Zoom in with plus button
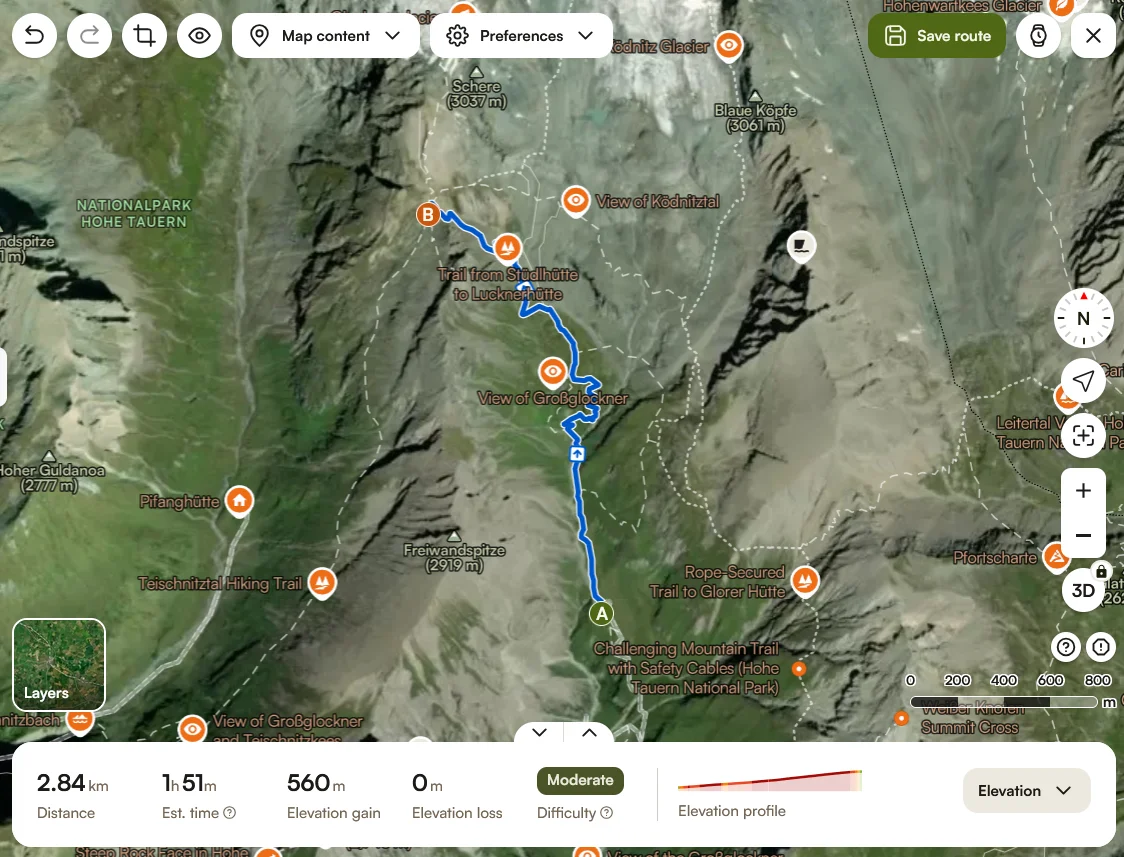Image resolution: width=1124 pixels, height=857 pixels. pos(1083,491)
